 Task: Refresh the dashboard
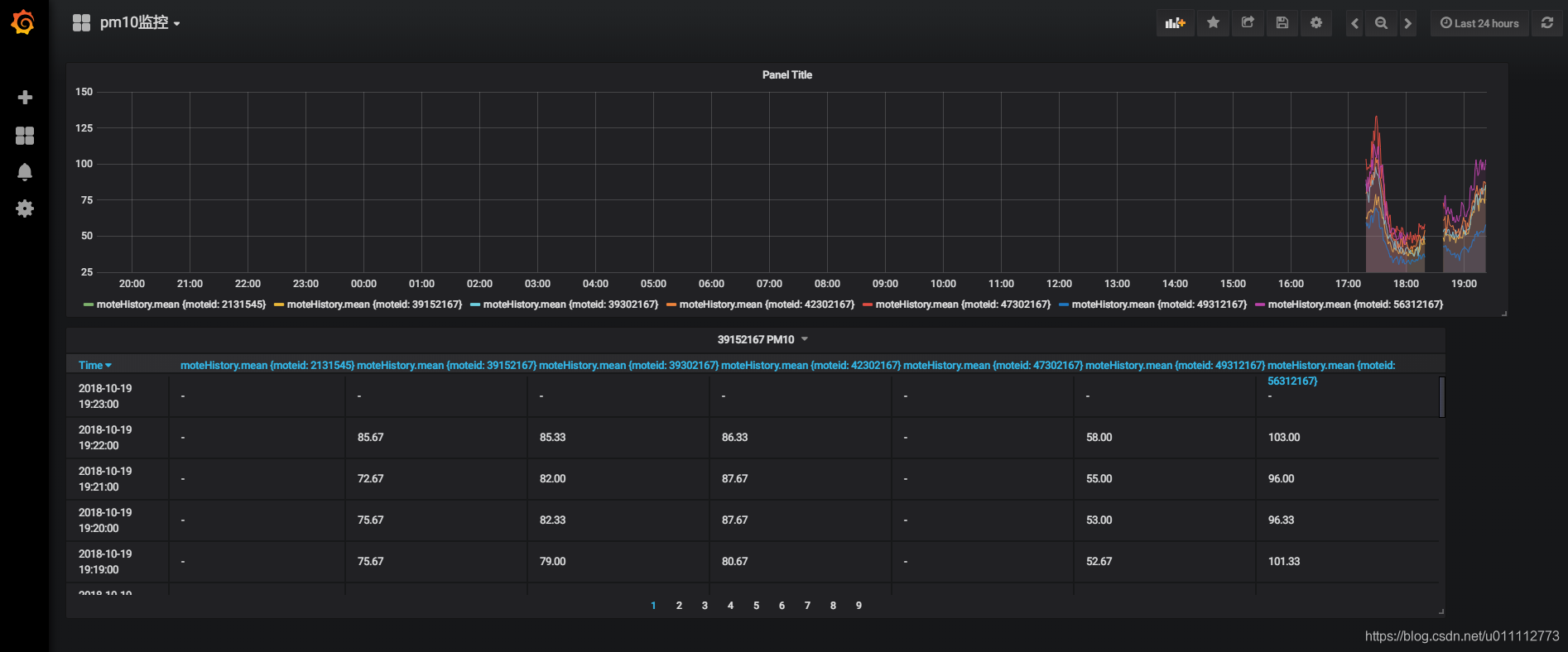tap(1547, 23)
